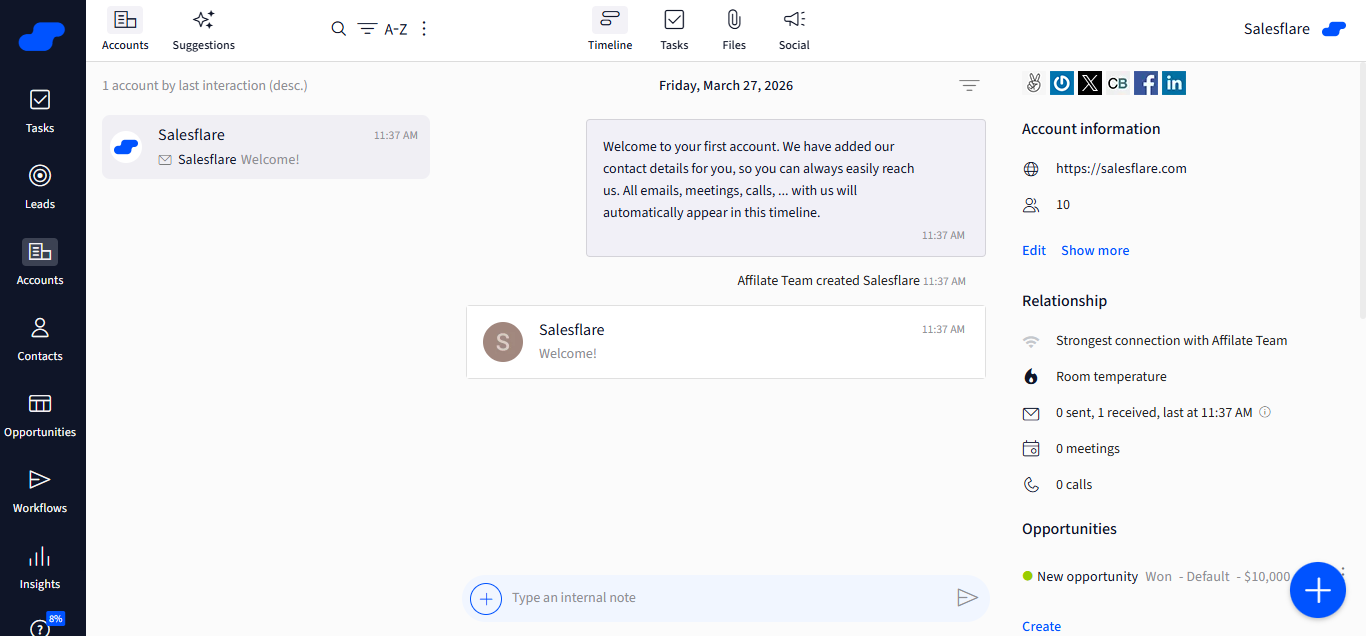Open three-dot menu on New opportunity row
The height and width of the screenshot is (636, 1366).
(x=1341, y=576)
